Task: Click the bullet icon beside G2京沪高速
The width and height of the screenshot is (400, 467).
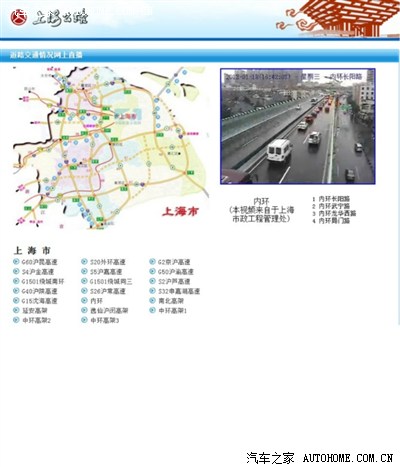Action: coord(152,262)
